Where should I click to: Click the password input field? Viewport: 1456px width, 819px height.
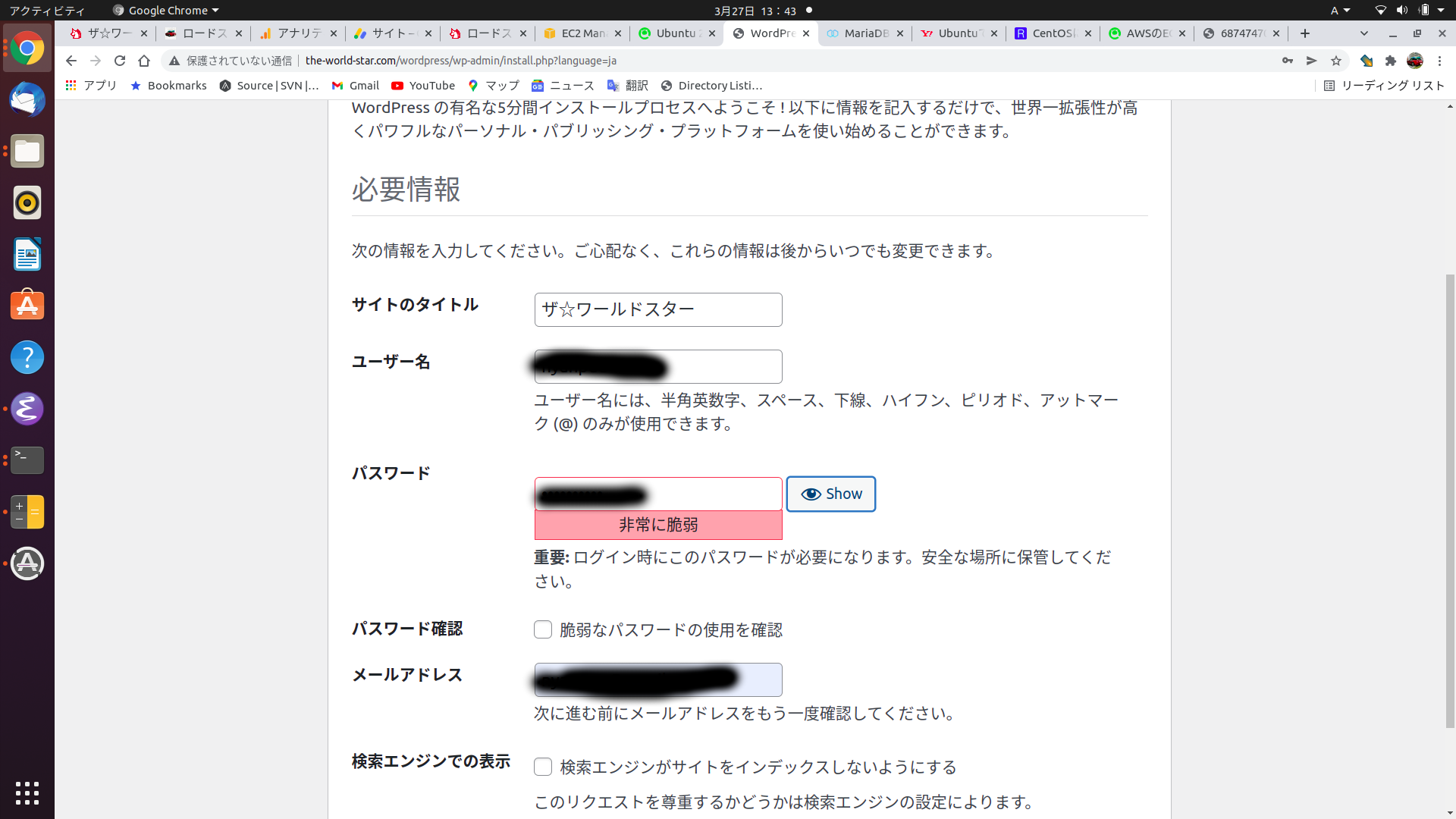(658, 494)
